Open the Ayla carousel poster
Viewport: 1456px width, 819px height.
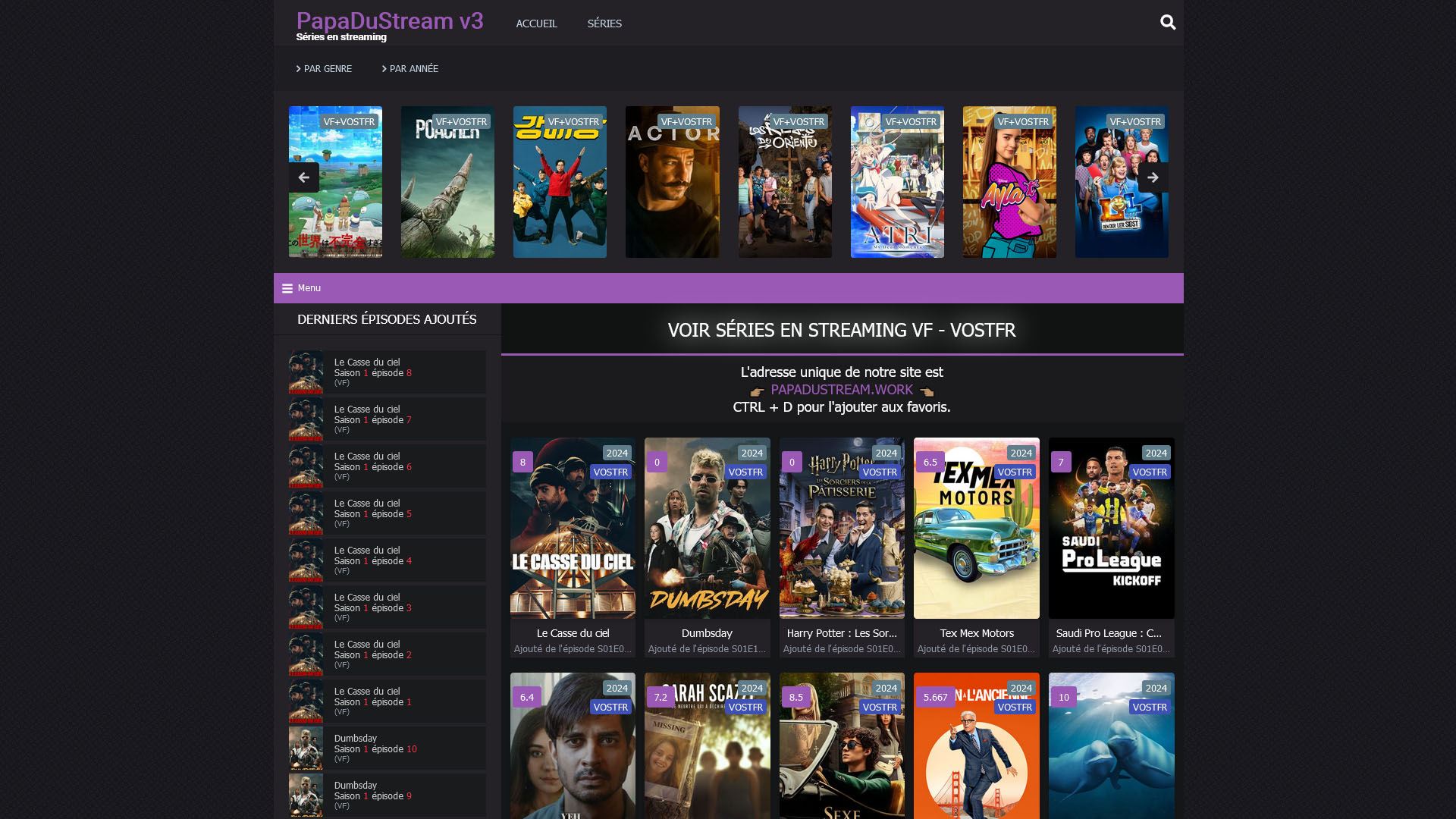pos(1009,182)
